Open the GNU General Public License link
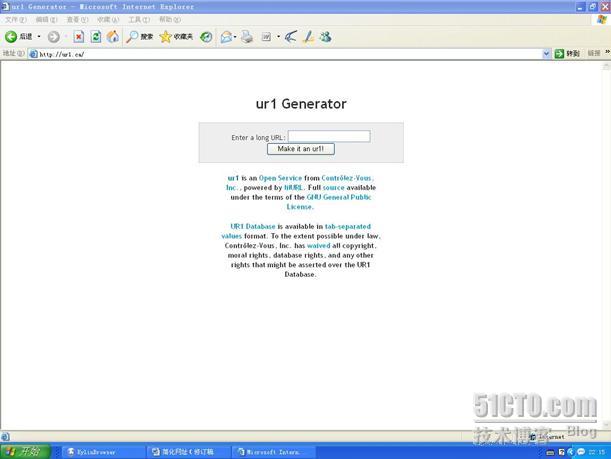Image resolution: width=611 pixels, height=459 pixels. 339,197
